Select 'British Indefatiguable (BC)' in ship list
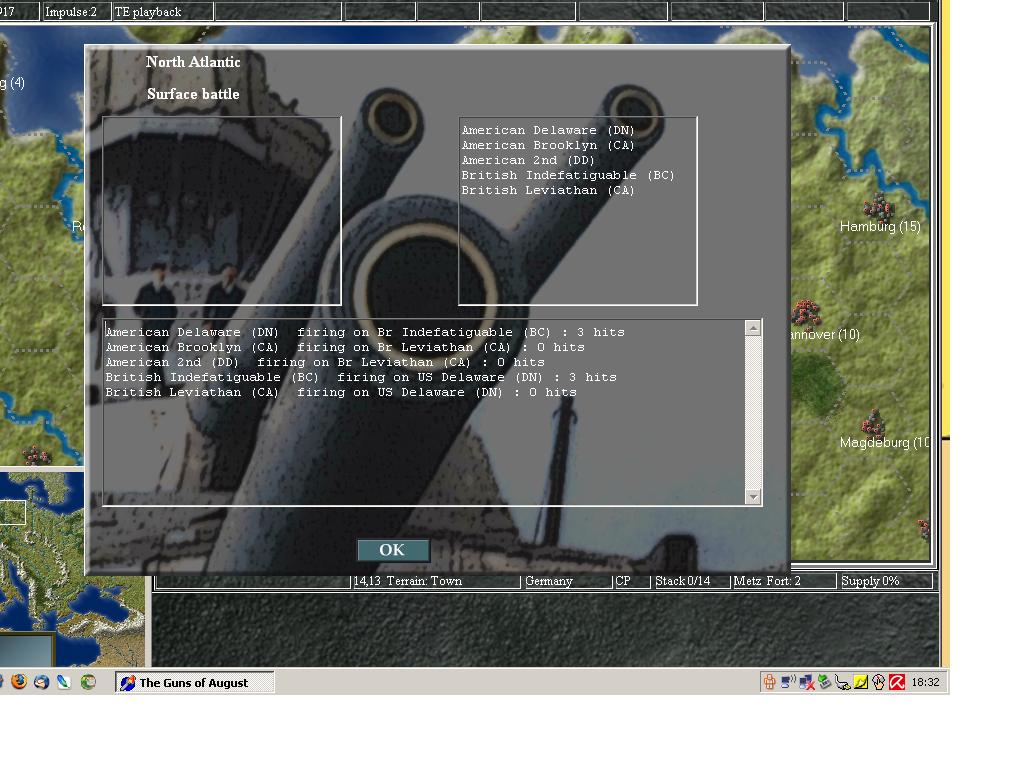Screen dimensions: 1024x768 pos(568,175)
